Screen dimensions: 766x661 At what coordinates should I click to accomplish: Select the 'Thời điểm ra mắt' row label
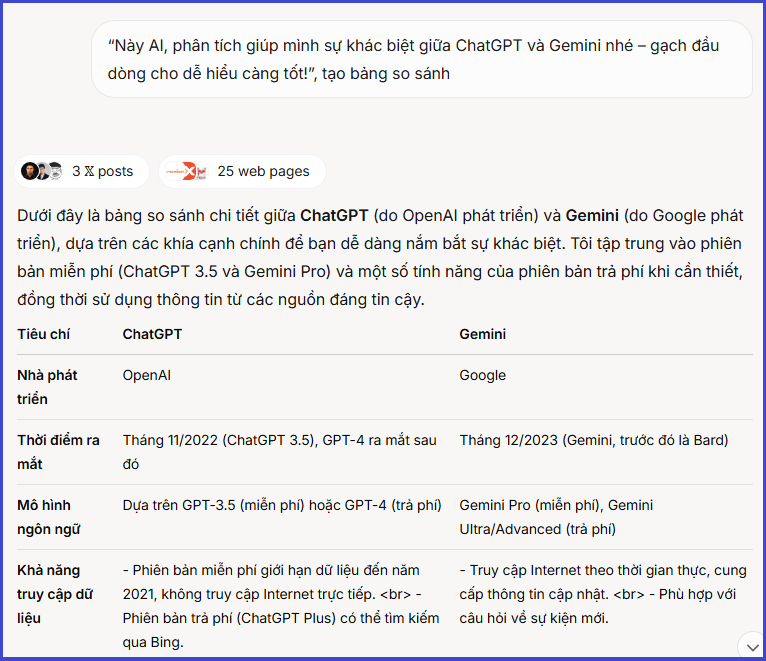tap(58, 452)
